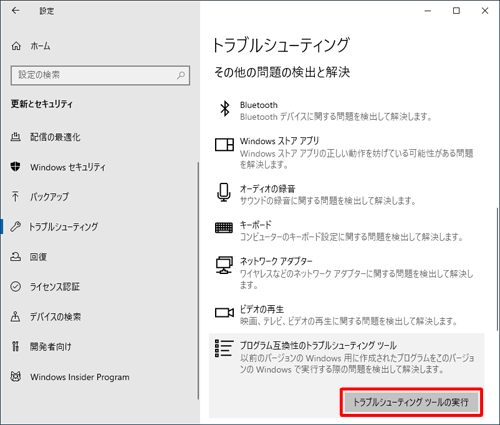Screen dimensions: 500x425
Task: Select the Windows ストア アプリ troubleshooter title
Action: [x=279, y=141]
